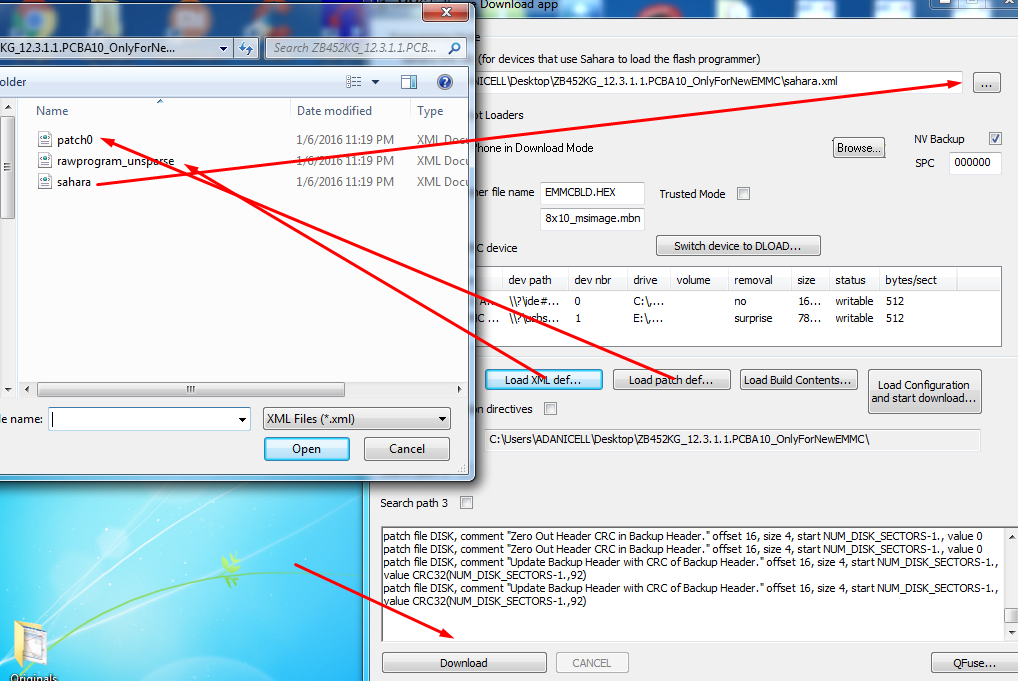Sort files by Type column
This screenshot has height=681, width=1018.
coord(430,111)
